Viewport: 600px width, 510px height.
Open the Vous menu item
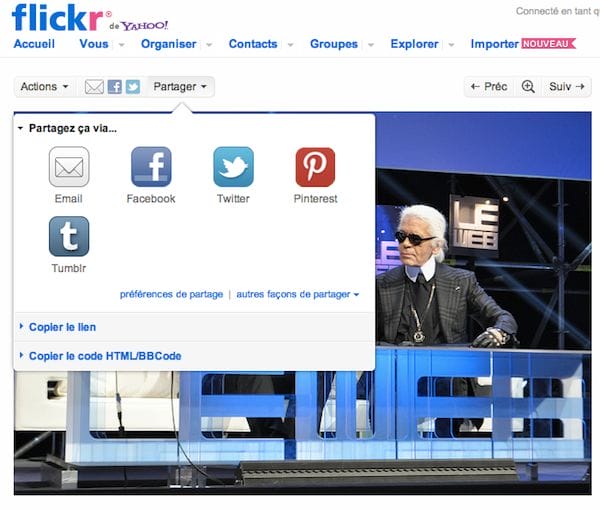pos(94,44)
